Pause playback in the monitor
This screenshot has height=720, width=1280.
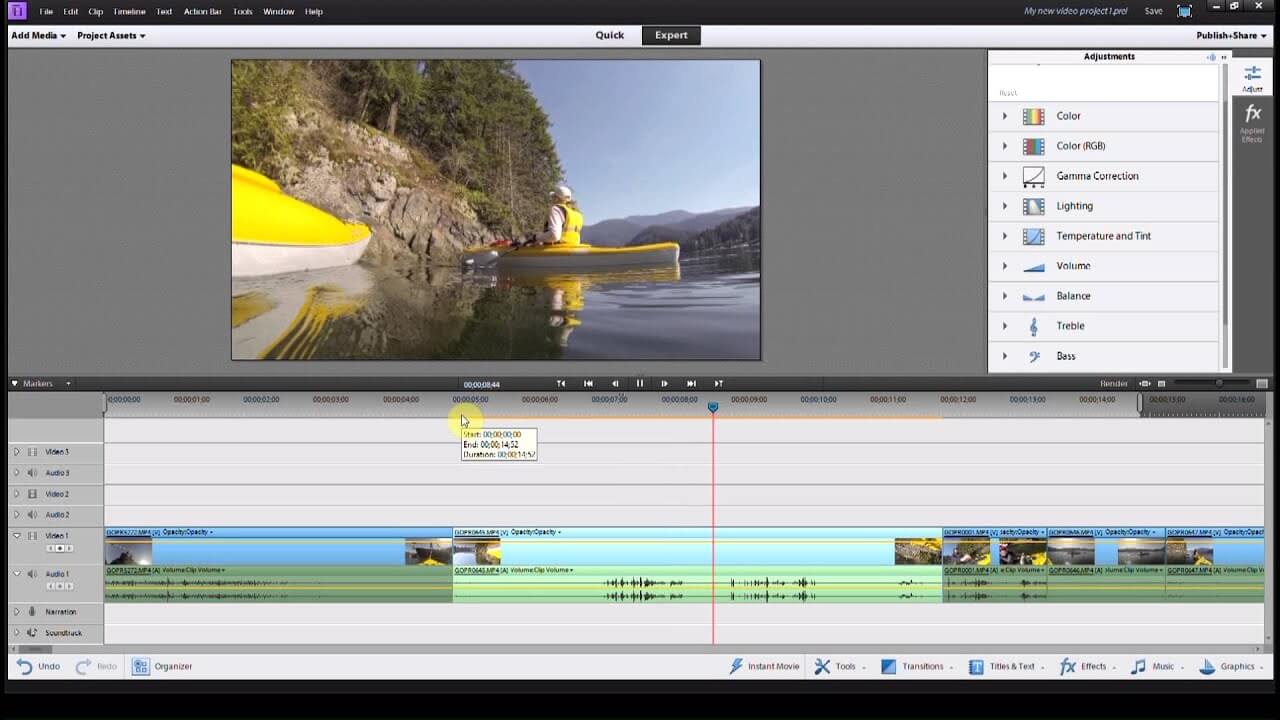point(640,384)
